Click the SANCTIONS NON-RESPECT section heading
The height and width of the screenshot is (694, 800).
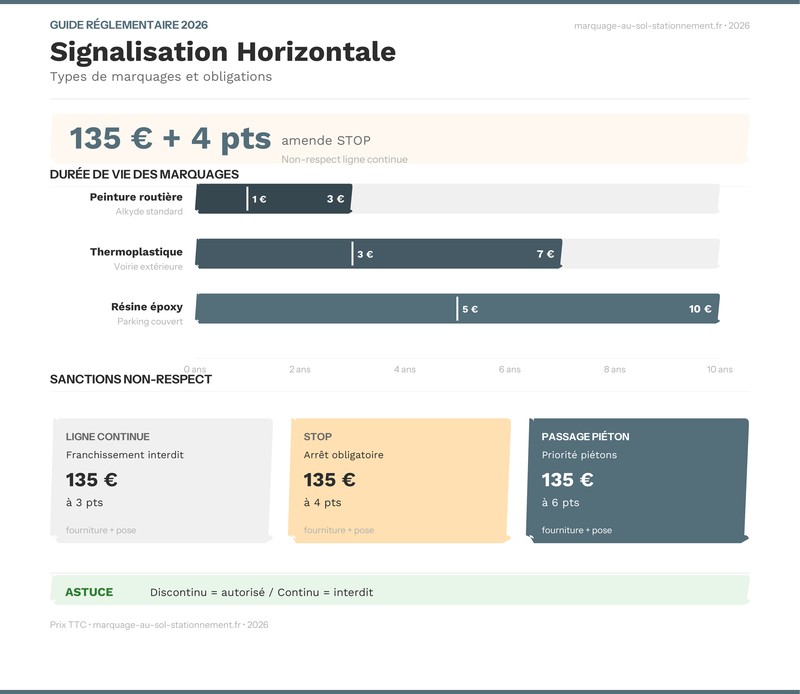(131, 379)
